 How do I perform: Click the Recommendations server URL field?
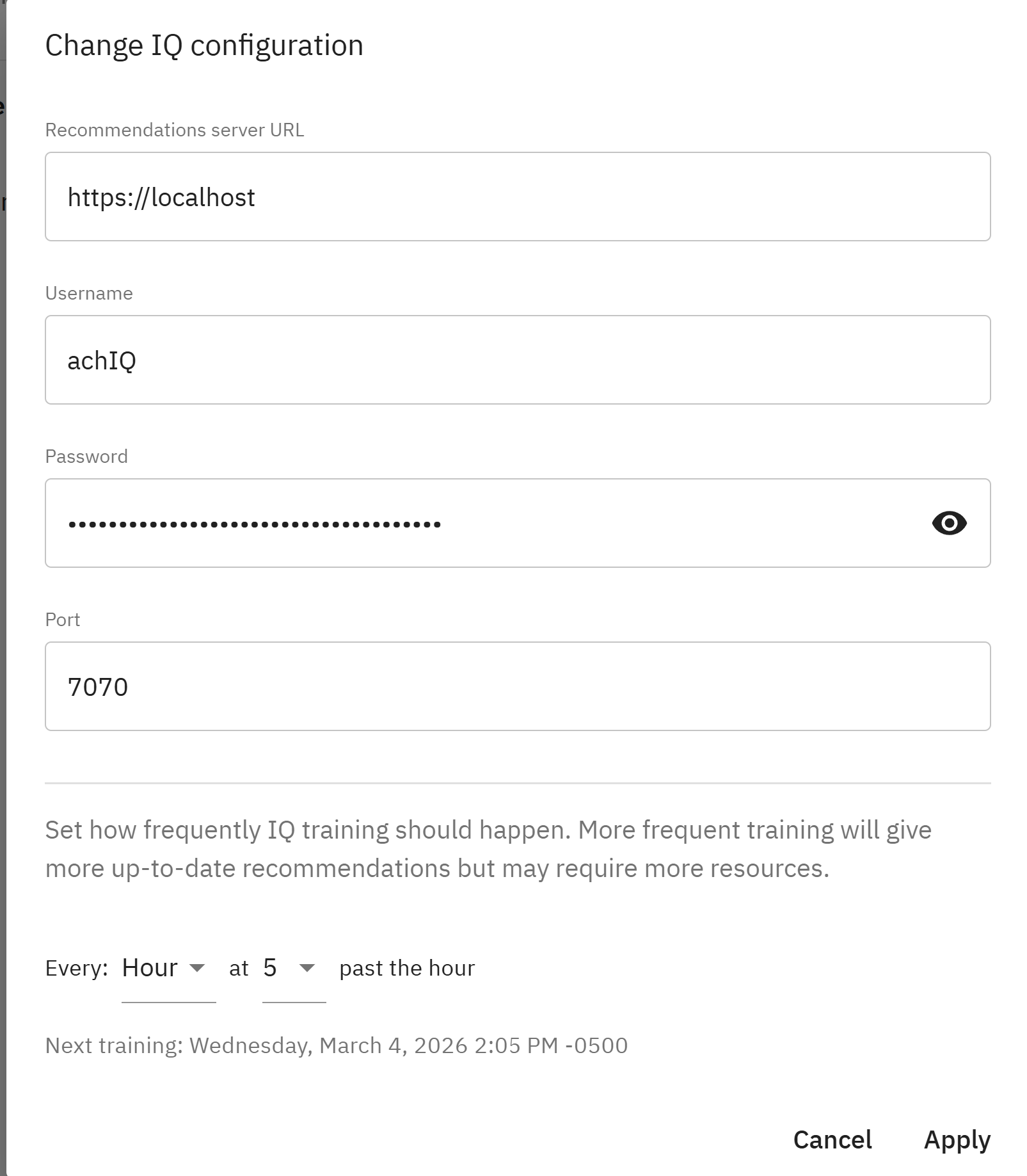[x=517, y=197]
